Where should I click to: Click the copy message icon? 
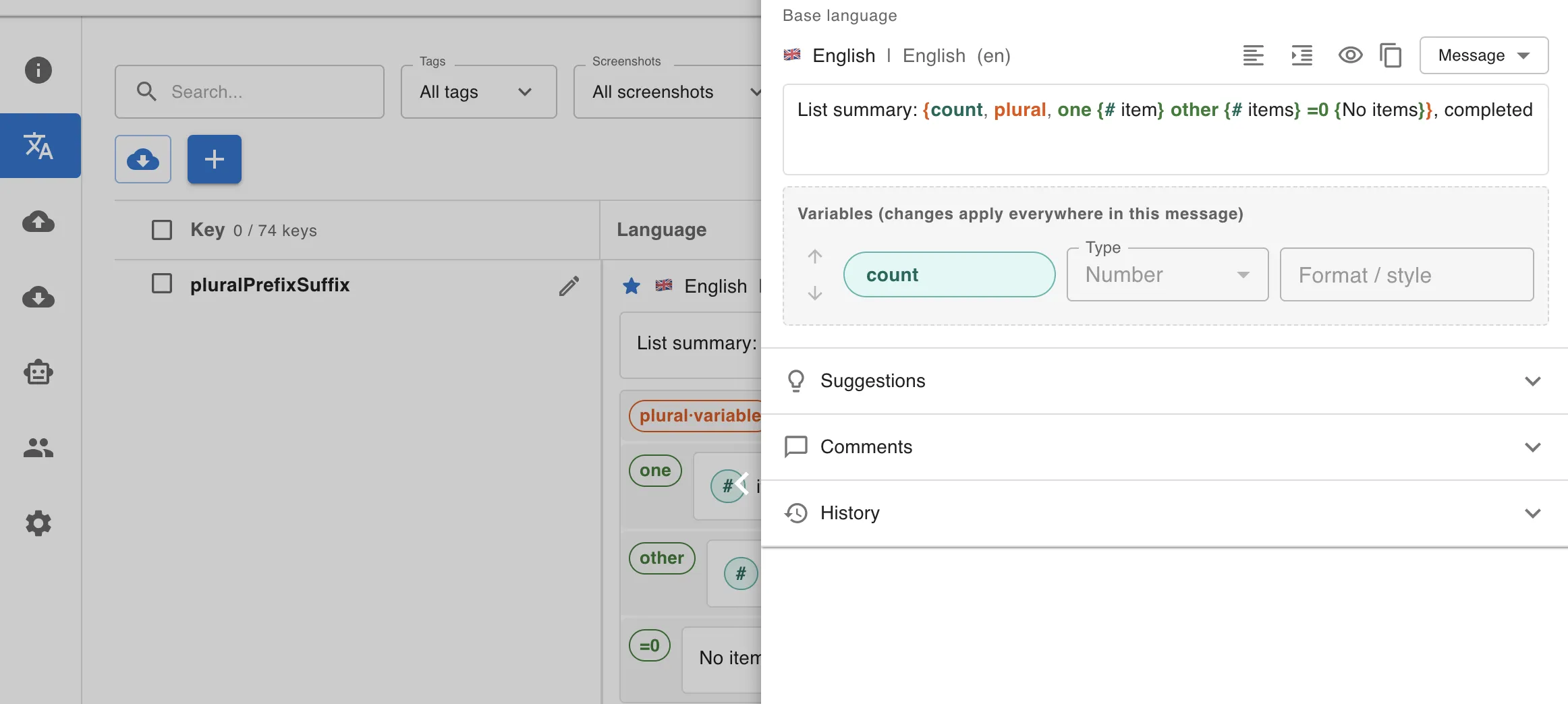coord(1391,55)
